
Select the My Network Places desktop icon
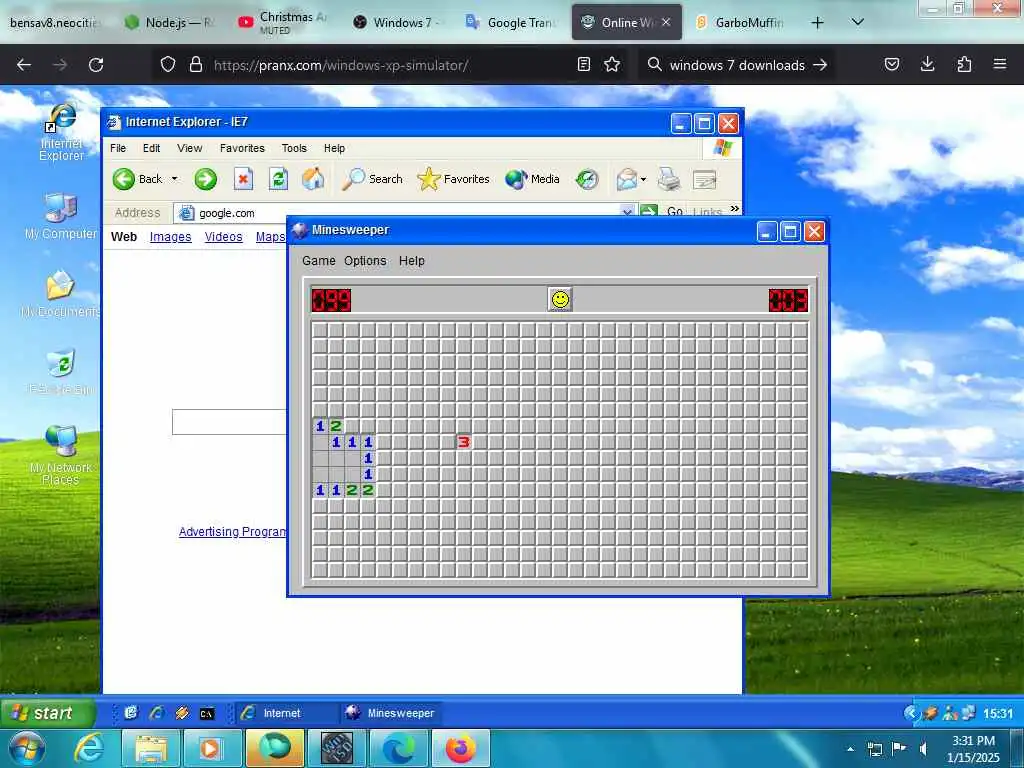click(61, 455)
